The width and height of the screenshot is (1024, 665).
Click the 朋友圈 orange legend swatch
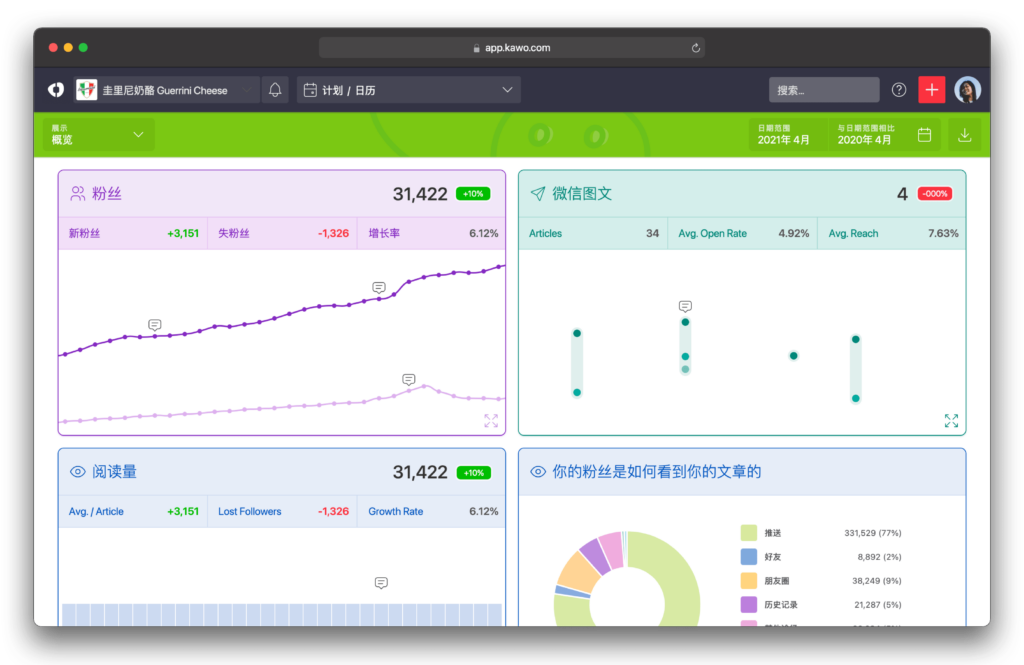pos(748,580)
